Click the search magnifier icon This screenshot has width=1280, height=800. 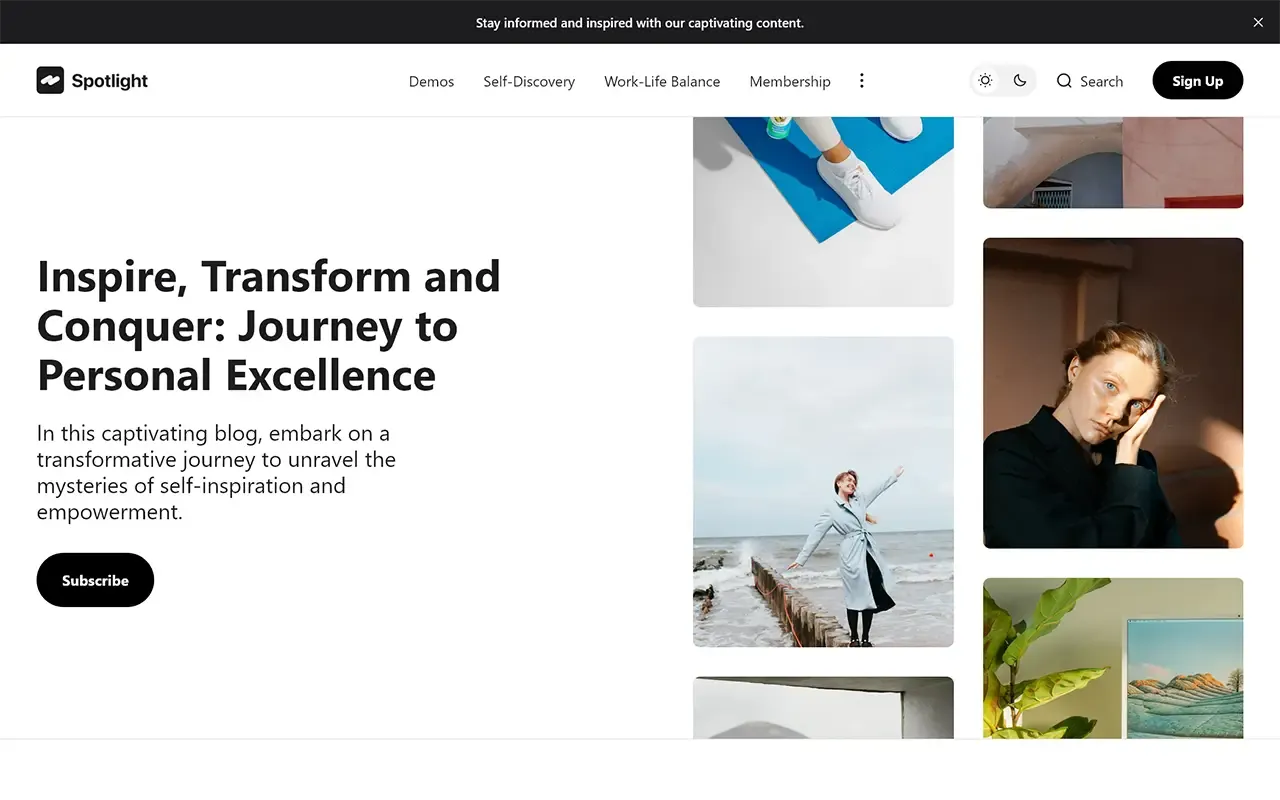[1064, 81]
